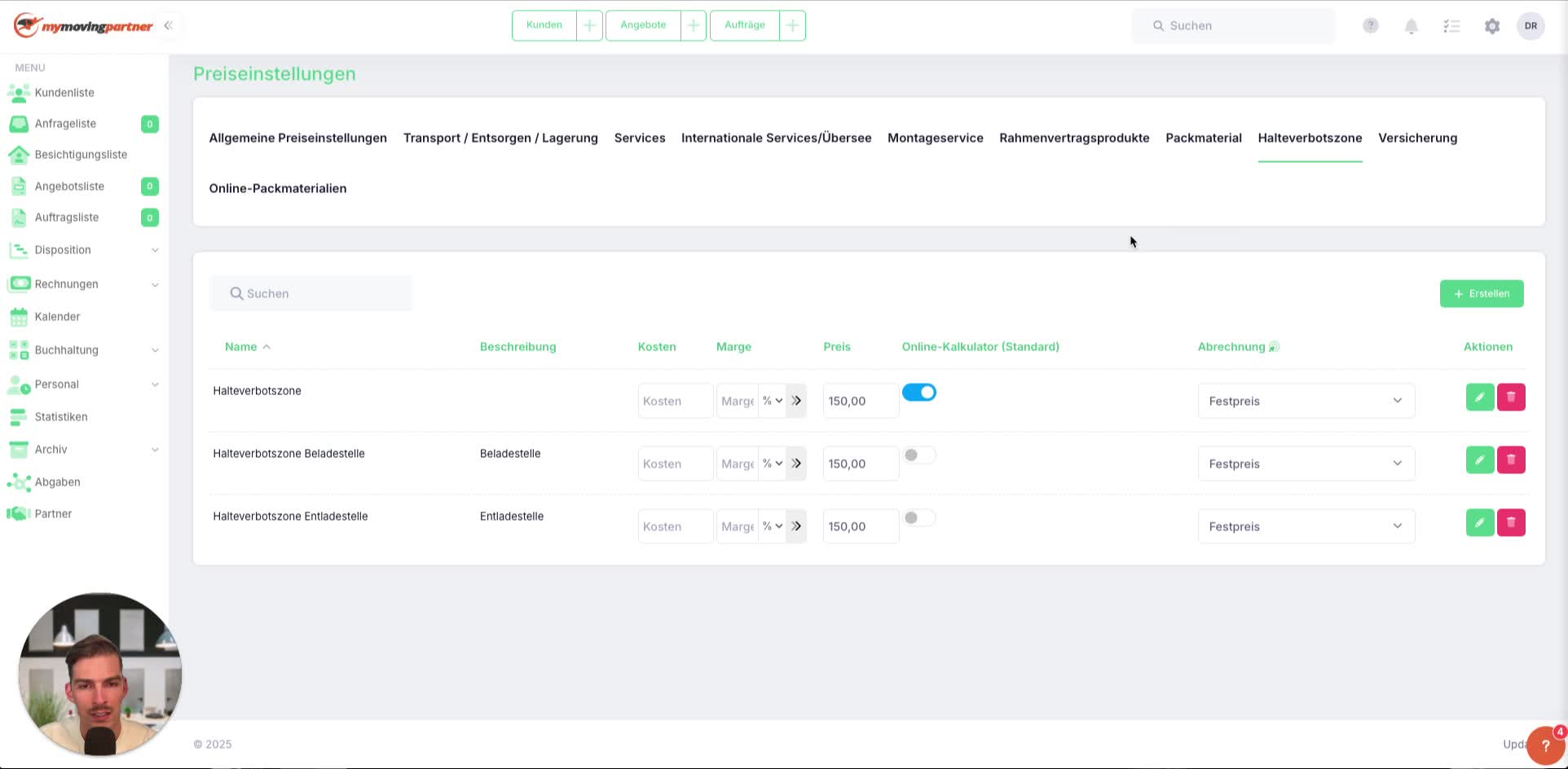The image size is (1568, 769).
Task: Open margin percent unit dropdown in Beladestelle row
Action: click(x=772, y=464)
